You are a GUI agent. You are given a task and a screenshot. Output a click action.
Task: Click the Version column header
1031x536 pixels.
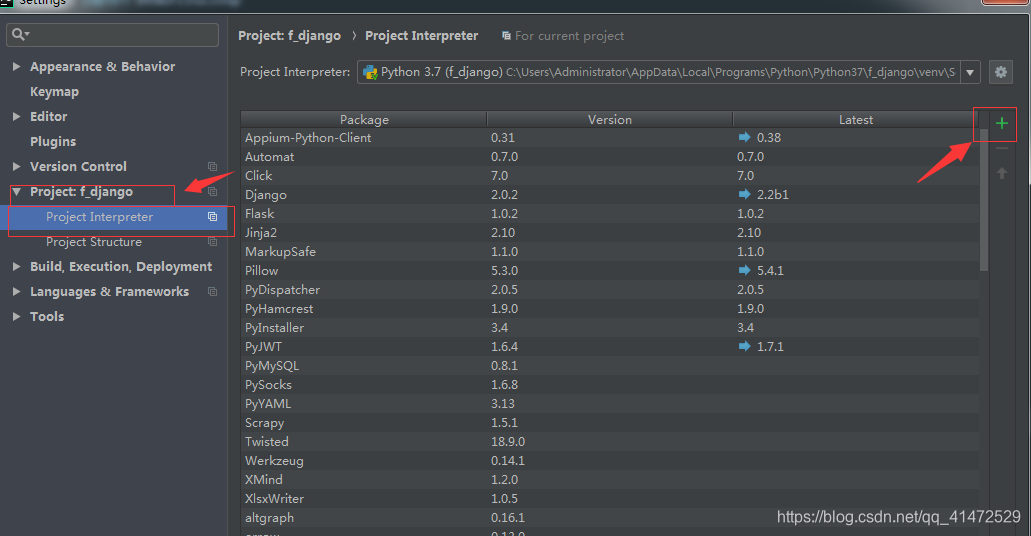(610, 120)
